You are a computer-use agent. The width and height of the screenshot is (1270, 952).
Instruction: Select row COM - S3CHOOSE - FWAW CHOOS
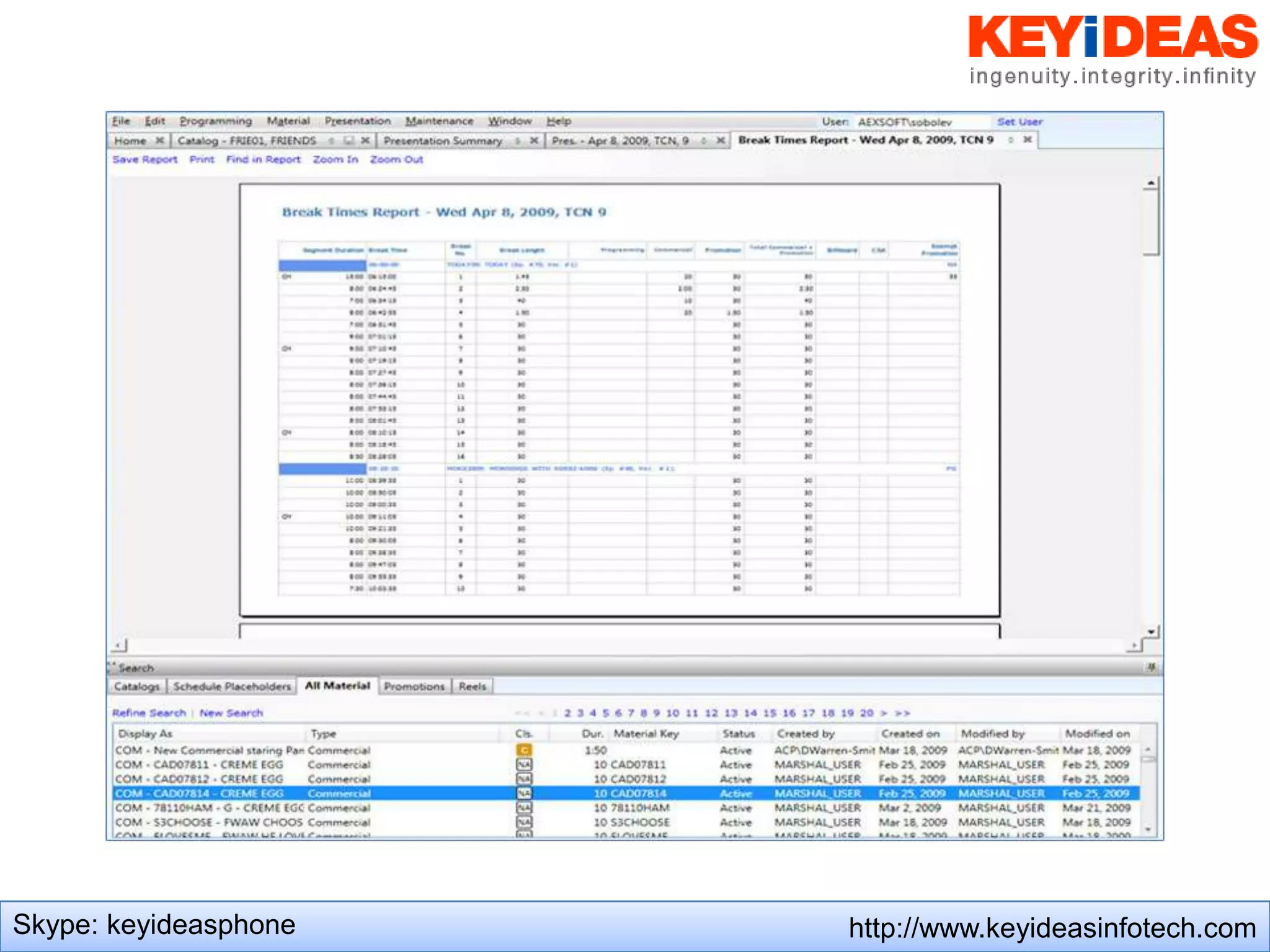coord(626,822)
